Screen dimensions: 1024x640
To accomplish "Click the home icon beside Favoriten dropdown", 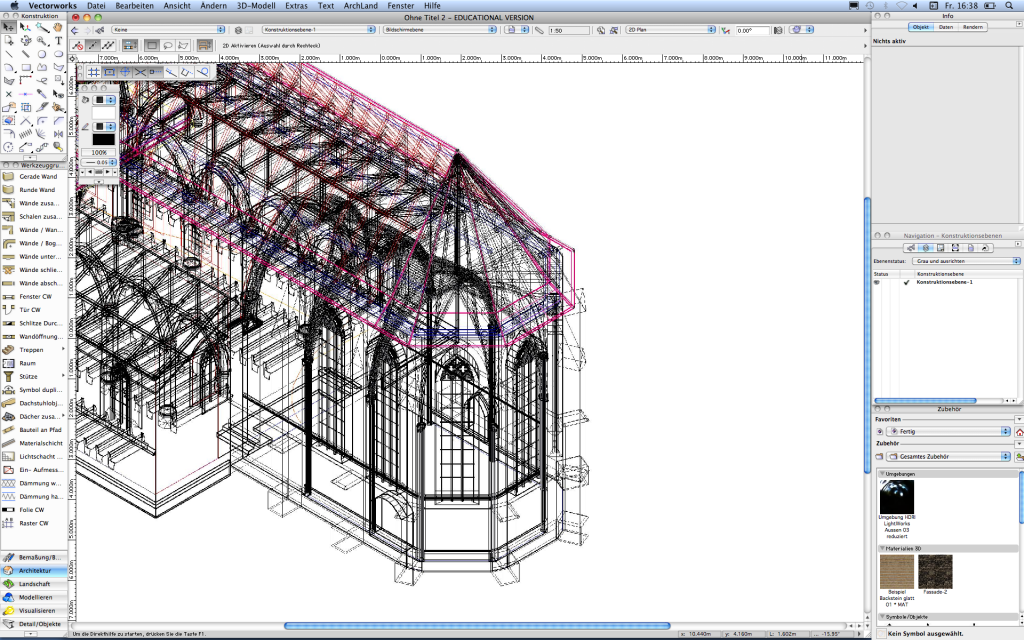I will click(1019, 432).
